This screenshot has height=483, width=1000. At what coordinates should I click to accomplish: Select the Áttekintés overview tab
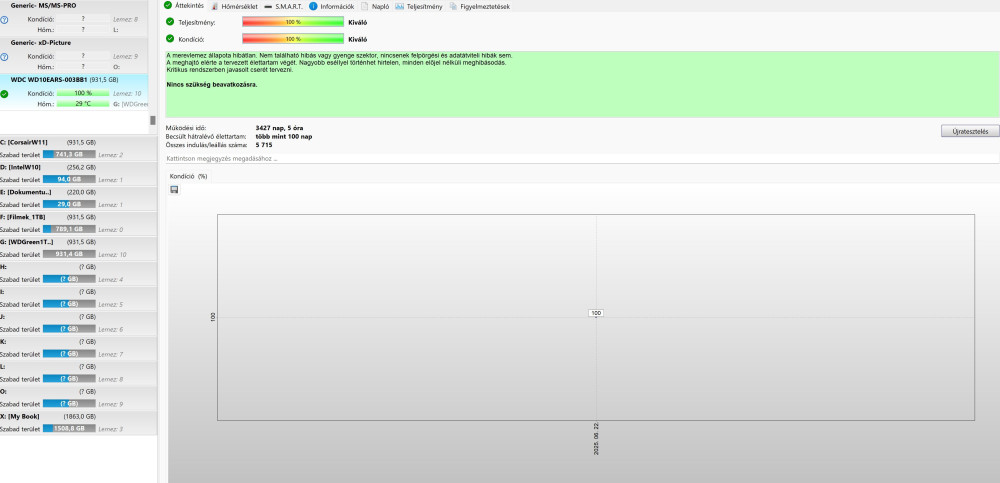(188, 6)
